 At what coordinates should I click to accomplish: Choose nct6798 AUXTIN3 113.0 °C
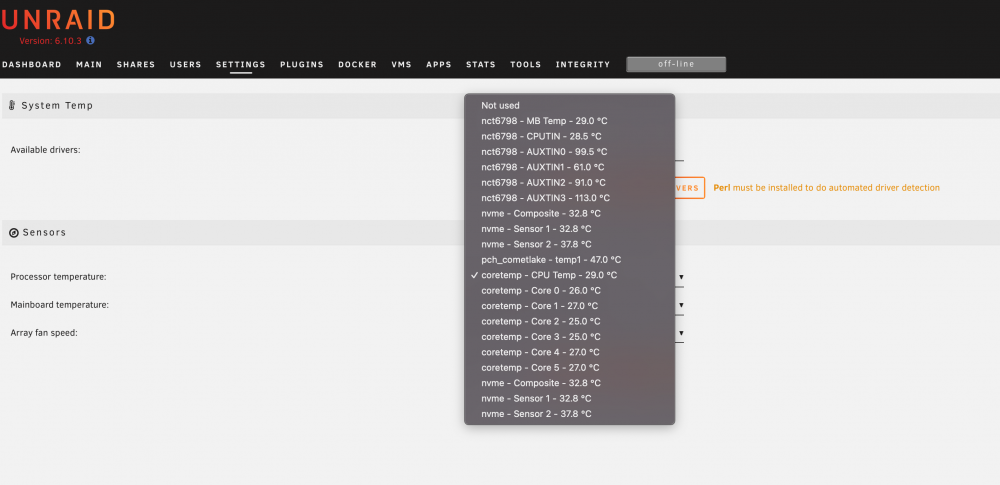point(569,198)
